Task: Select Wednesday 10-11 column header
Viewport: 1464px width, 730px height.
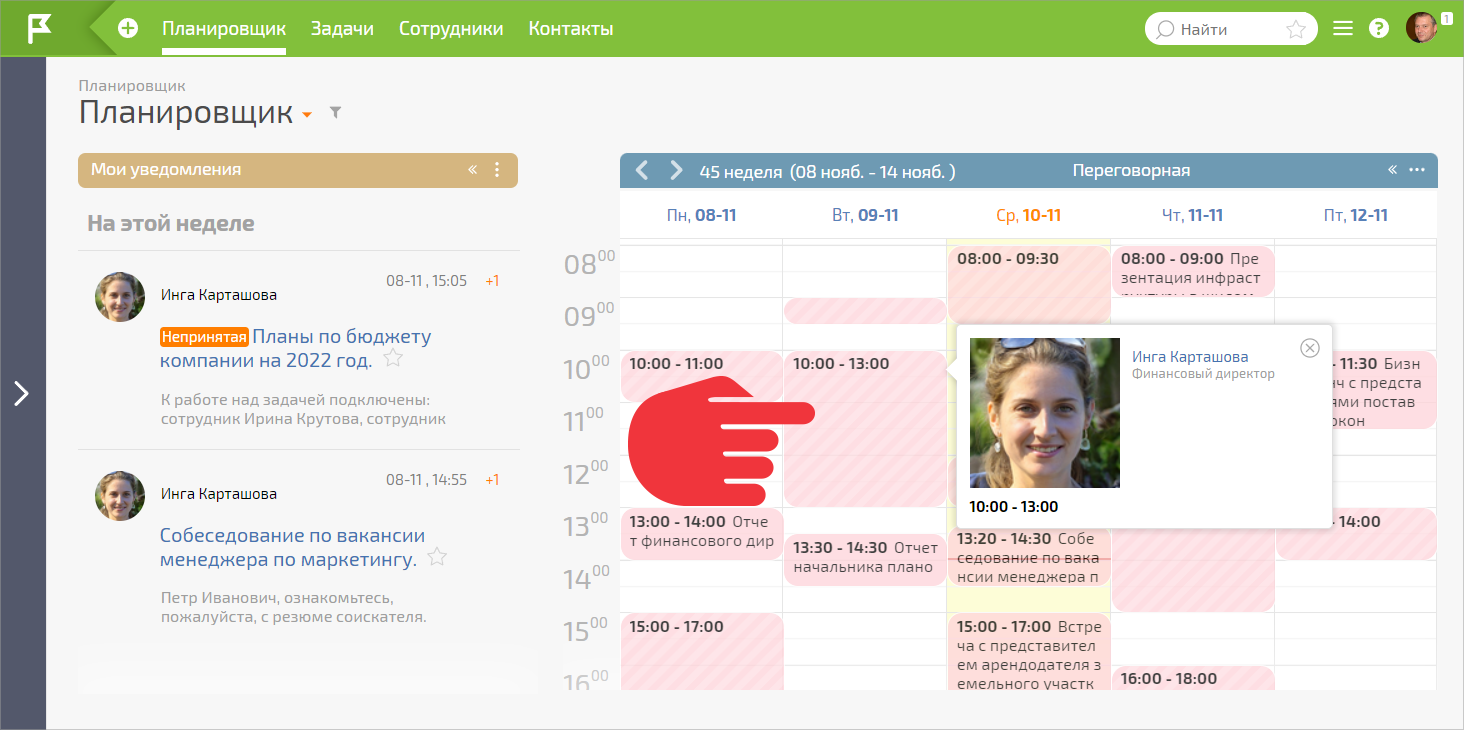Action: pos(1029,215)
